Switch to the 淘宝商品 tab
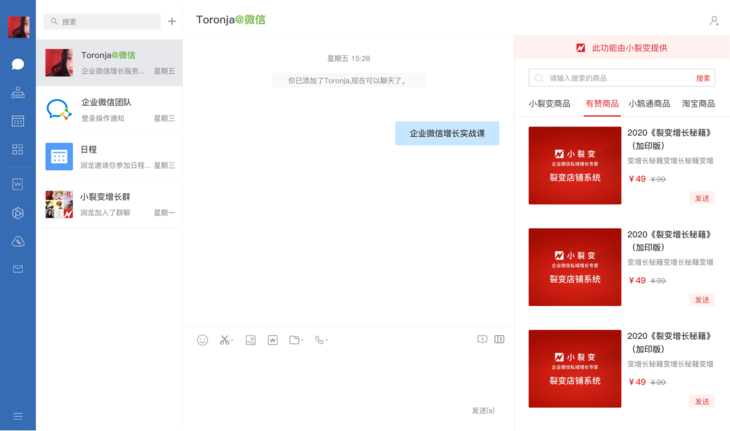Viewport: 730px width, 431px height. (x=698, y=104)
